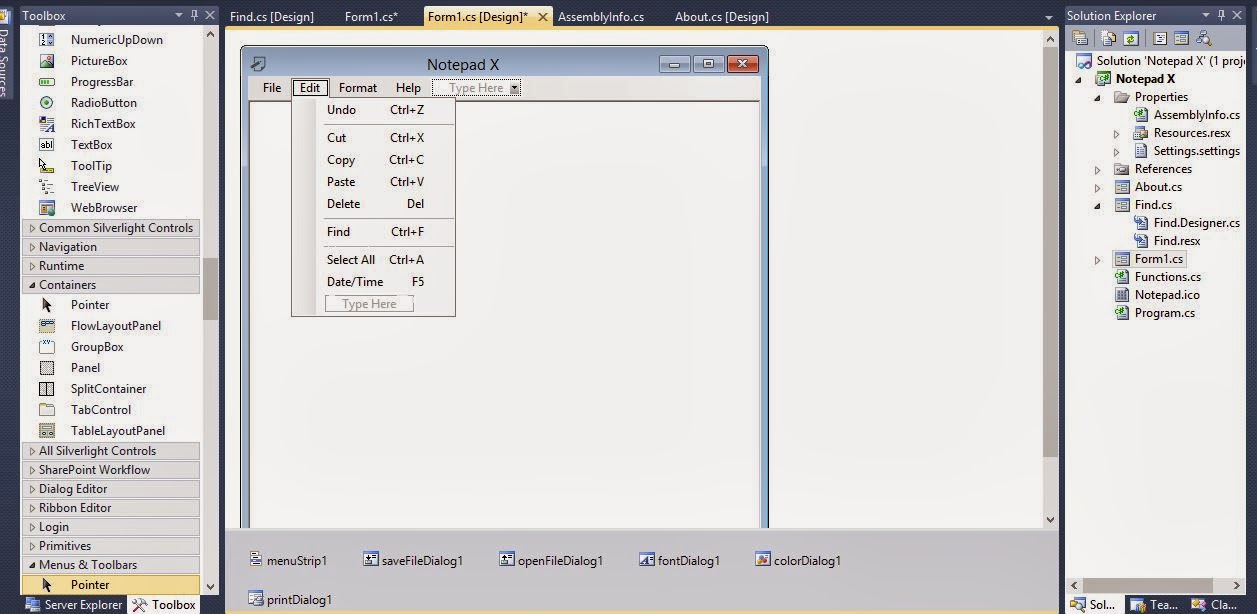The image size is (1257, 614).
Task: Click the View Class Diagram icon in Solution Explorer
Action: click(1205, 37)
